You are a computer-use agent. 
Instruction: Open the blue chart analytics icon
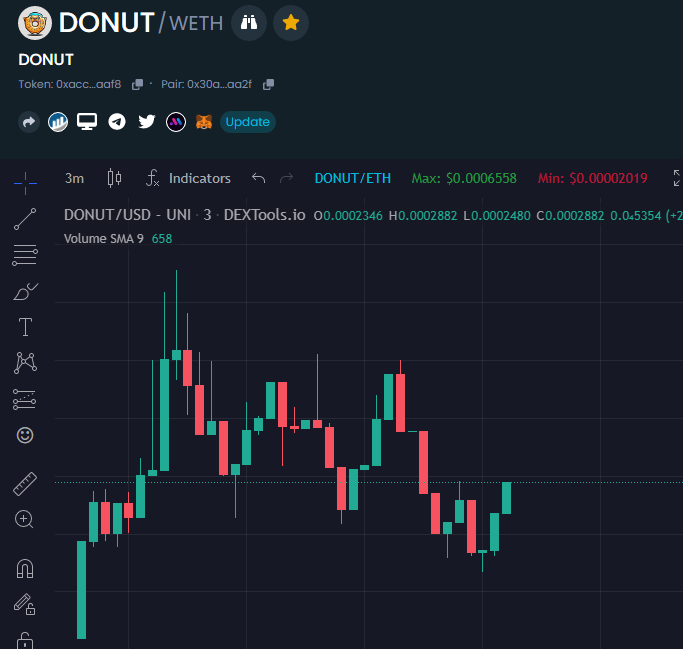click(x=58, y=122)
